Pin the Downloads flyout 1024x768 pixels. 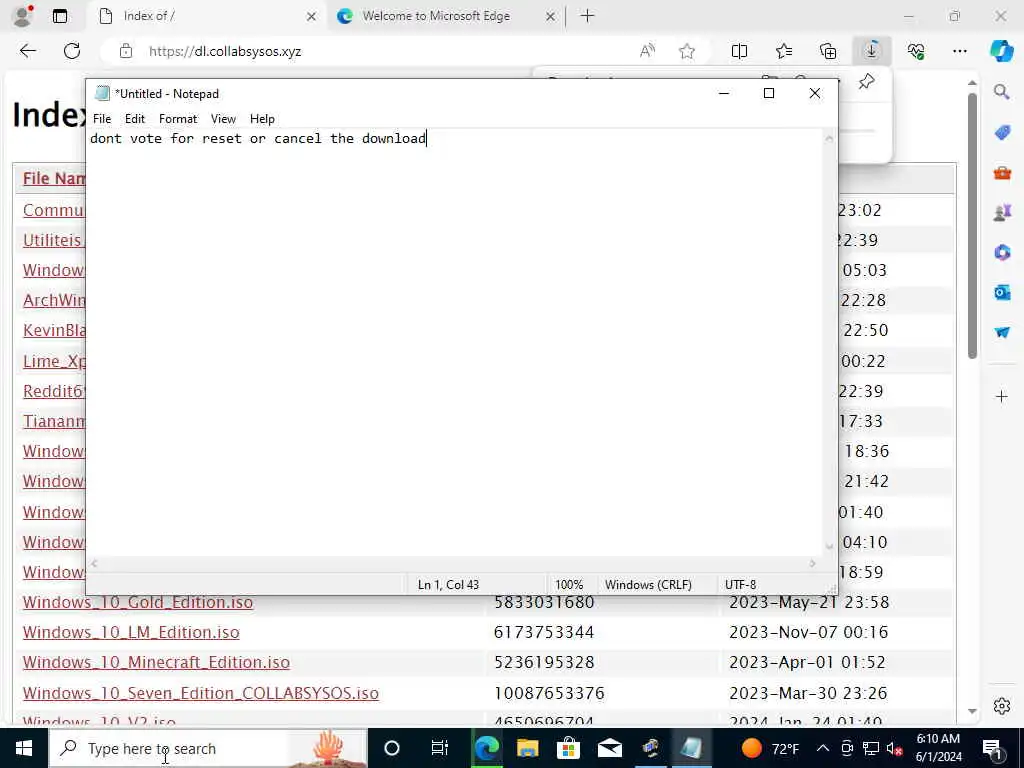pyautogui.click(x=867, y=82)
